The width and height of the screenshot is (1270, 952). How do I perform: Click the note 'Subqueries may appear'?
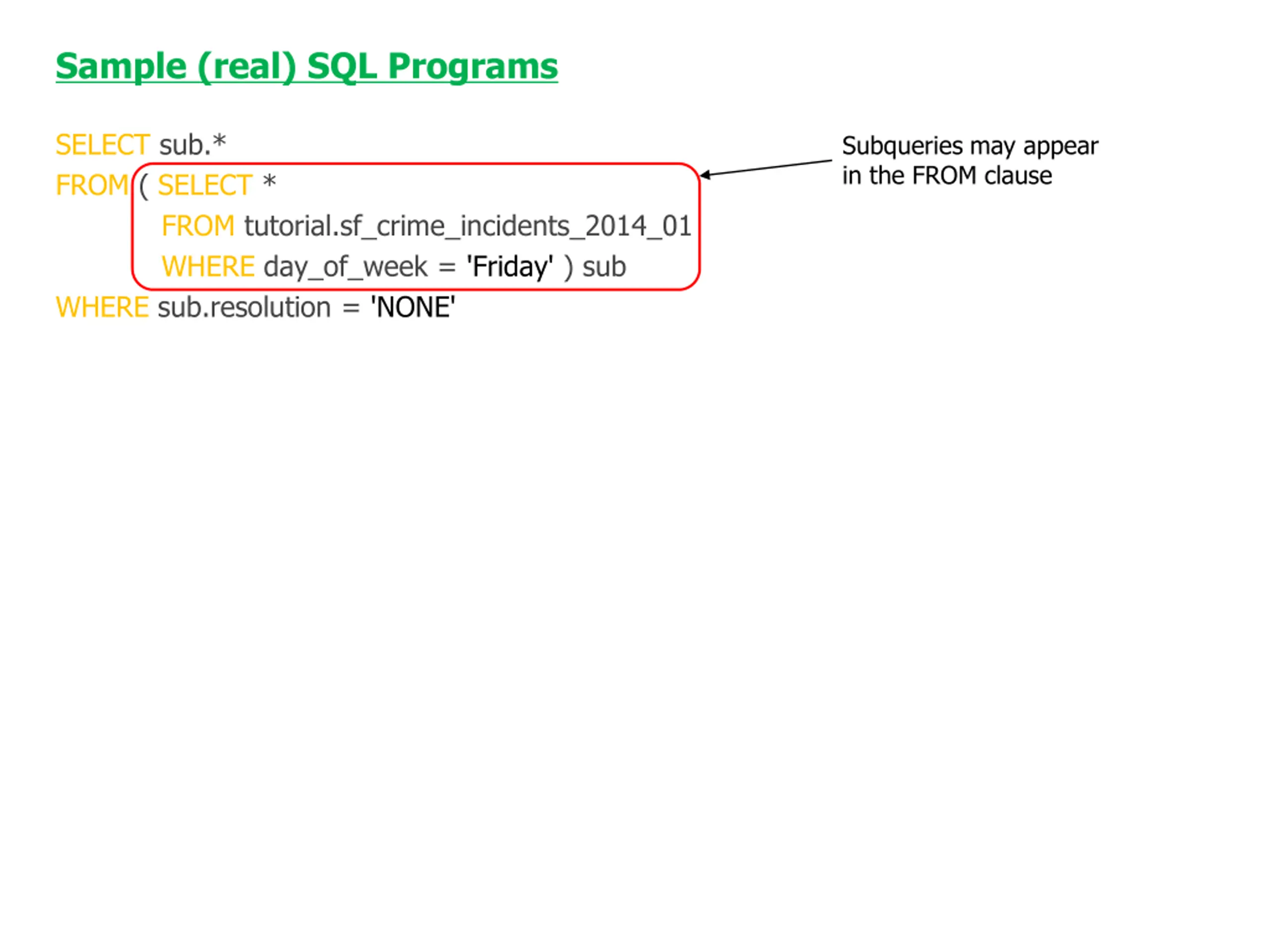[970, 147]
